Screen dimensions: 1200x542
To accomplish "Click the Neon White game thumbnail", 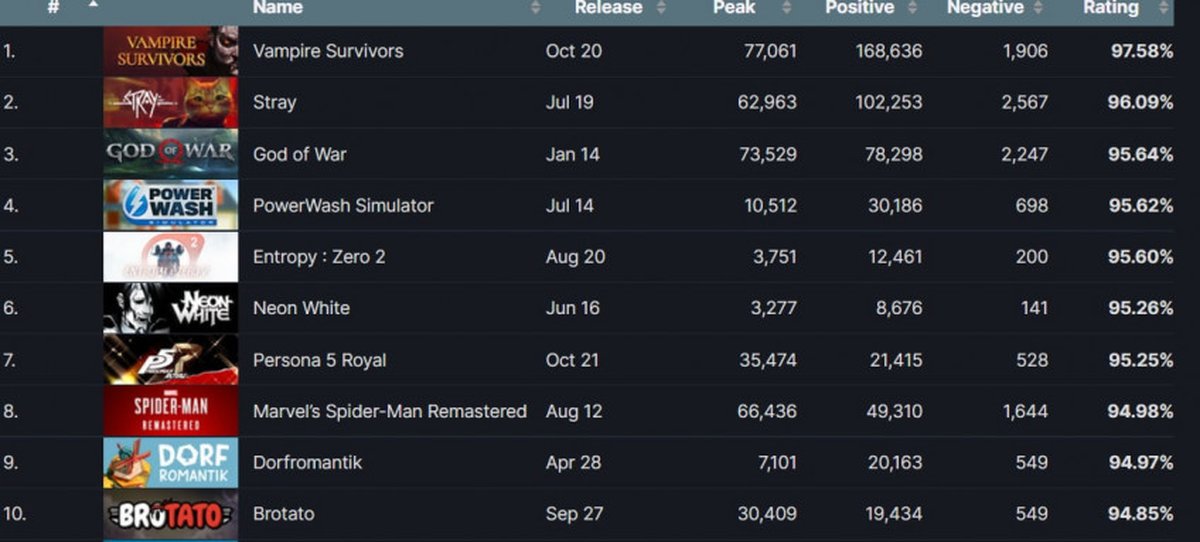I will [171, 308].
